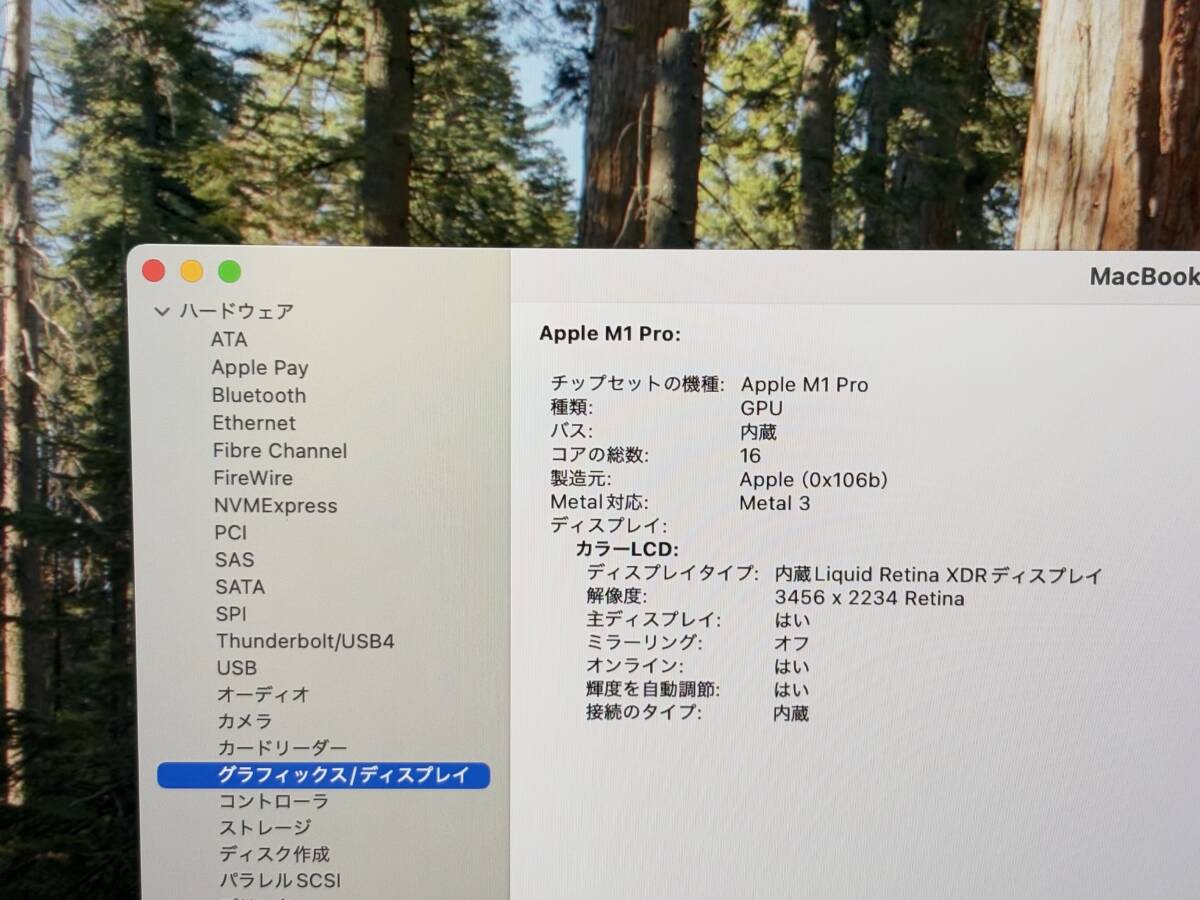Click the ディスプレイ: label
This screenshot has height=900, width=1200.
point(608,526)
